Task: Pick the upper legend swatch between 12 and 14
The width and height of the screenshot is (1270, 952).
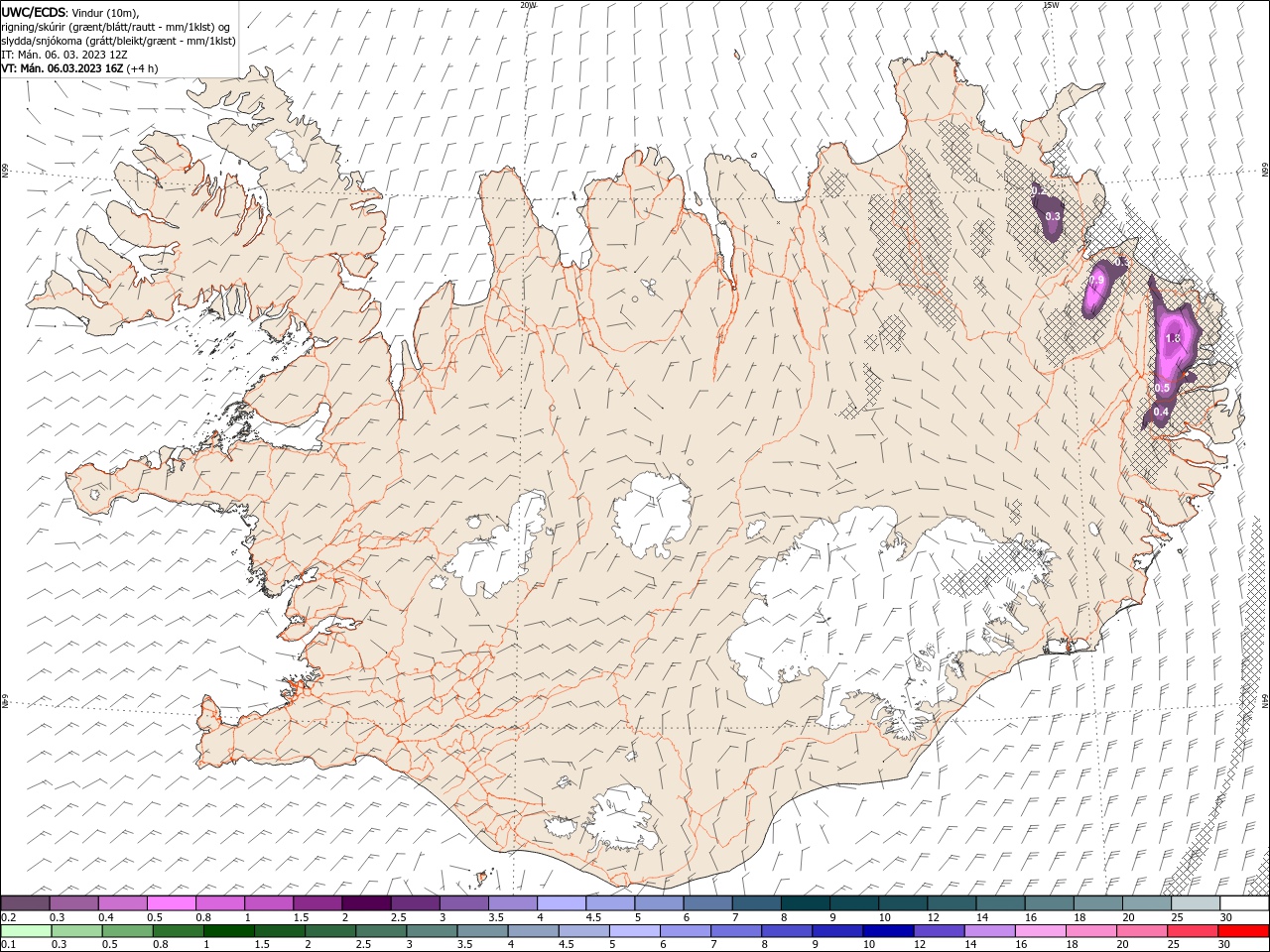Action: point(952,902)
